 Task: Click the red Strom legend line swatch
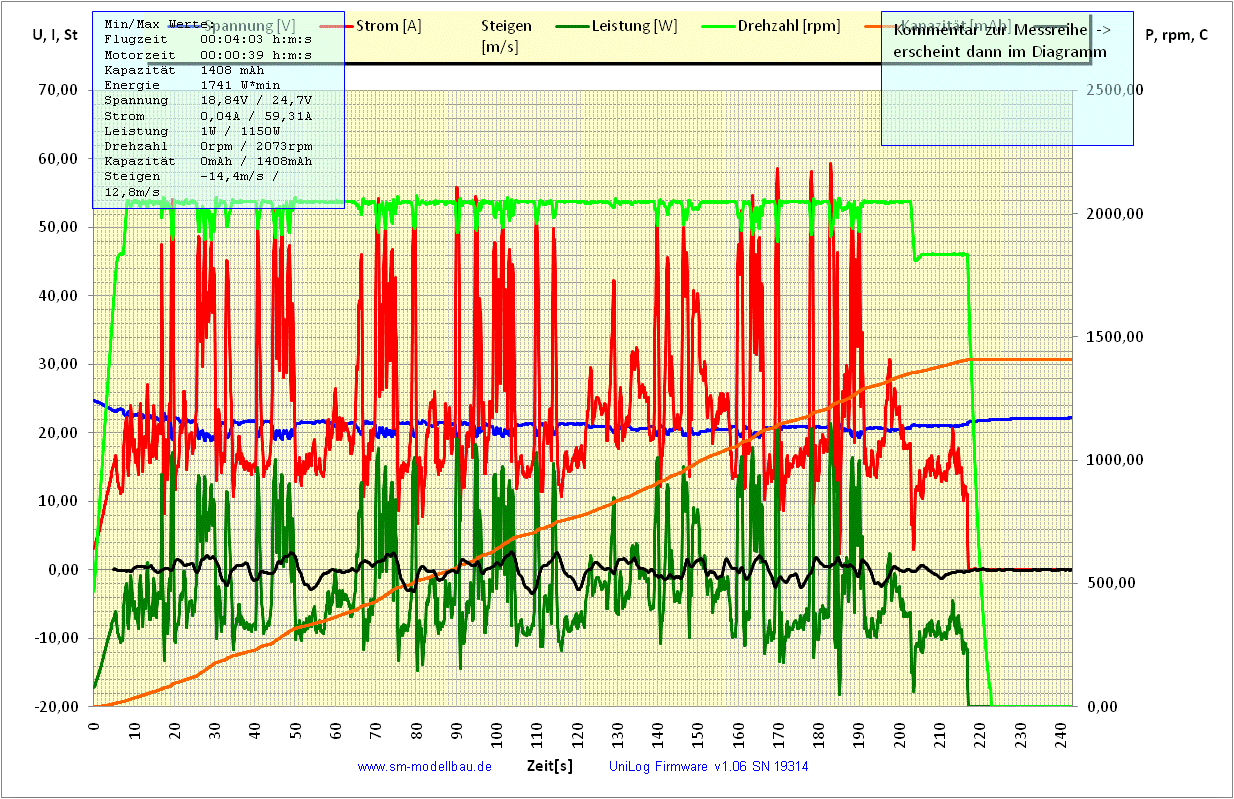336,26
